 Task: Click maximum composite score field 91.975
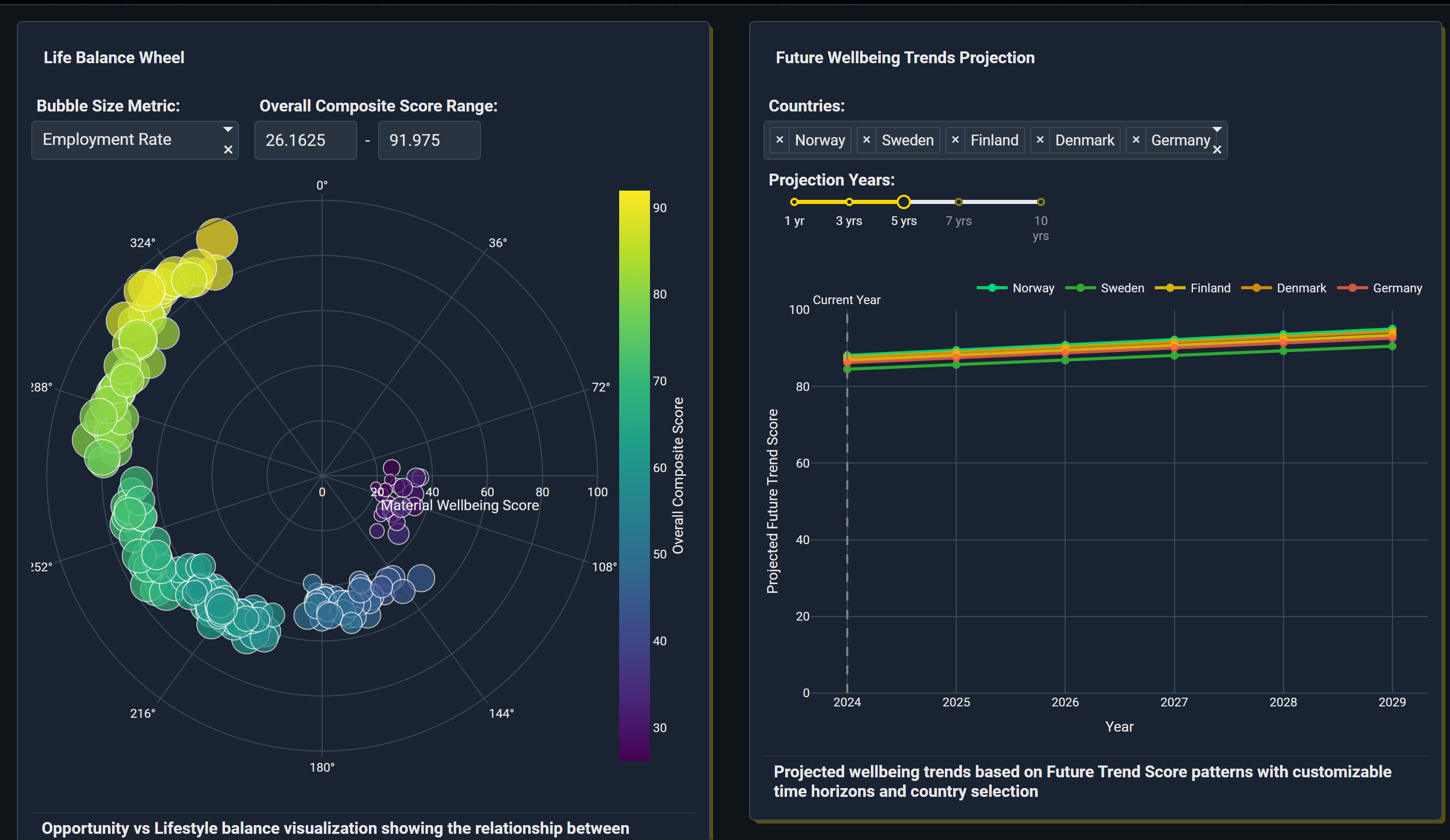429,140
